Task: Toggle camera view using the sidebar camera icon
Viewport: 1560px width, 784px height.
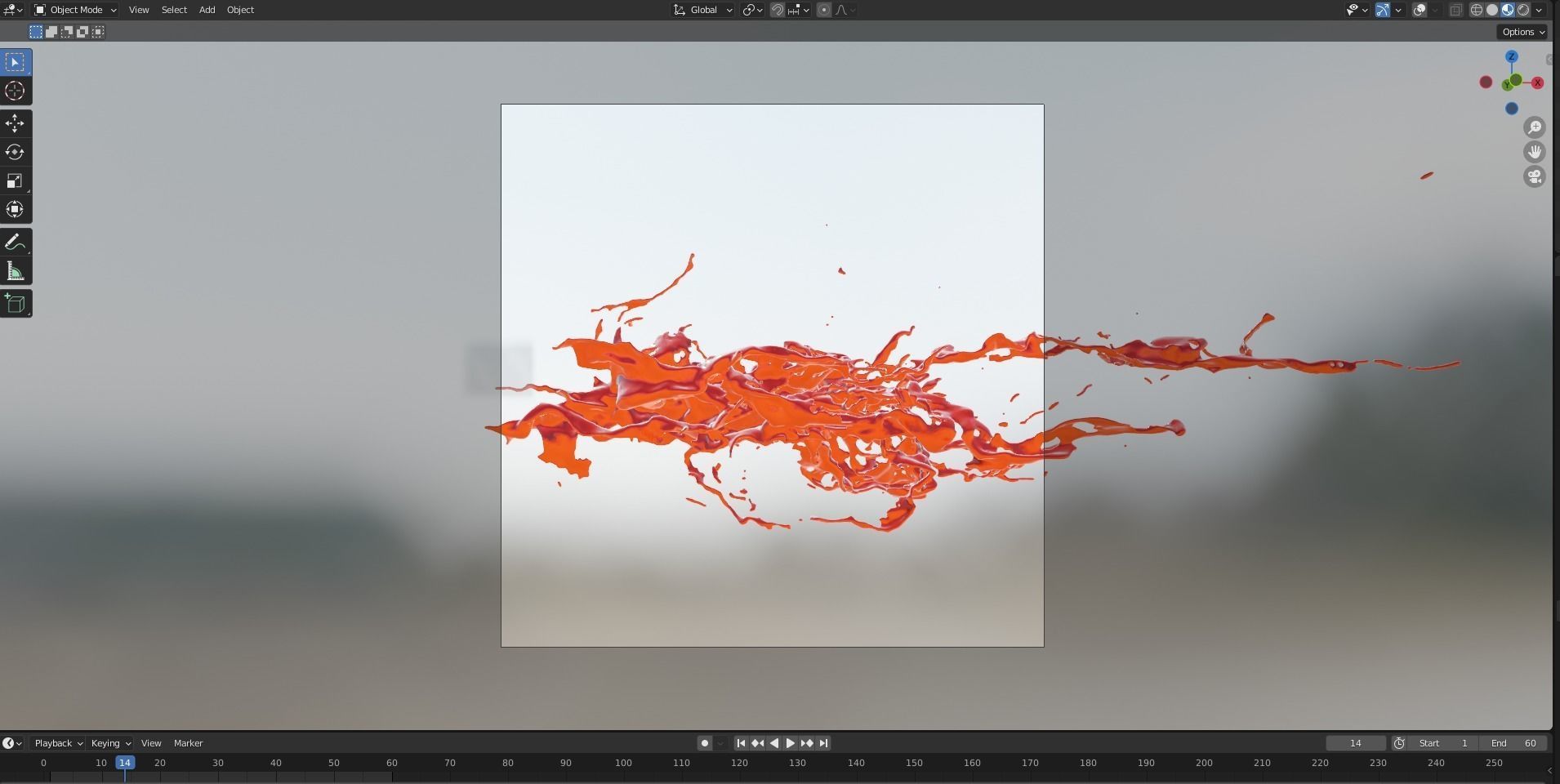Action: (1535, 176)
